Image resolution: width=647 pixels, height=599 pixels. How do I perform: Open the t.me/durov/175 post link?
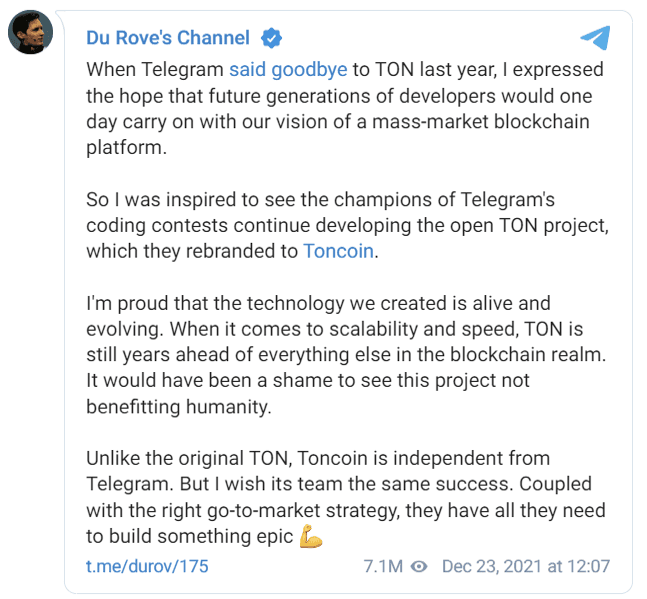pyautogui.click(x=147, y=566)
